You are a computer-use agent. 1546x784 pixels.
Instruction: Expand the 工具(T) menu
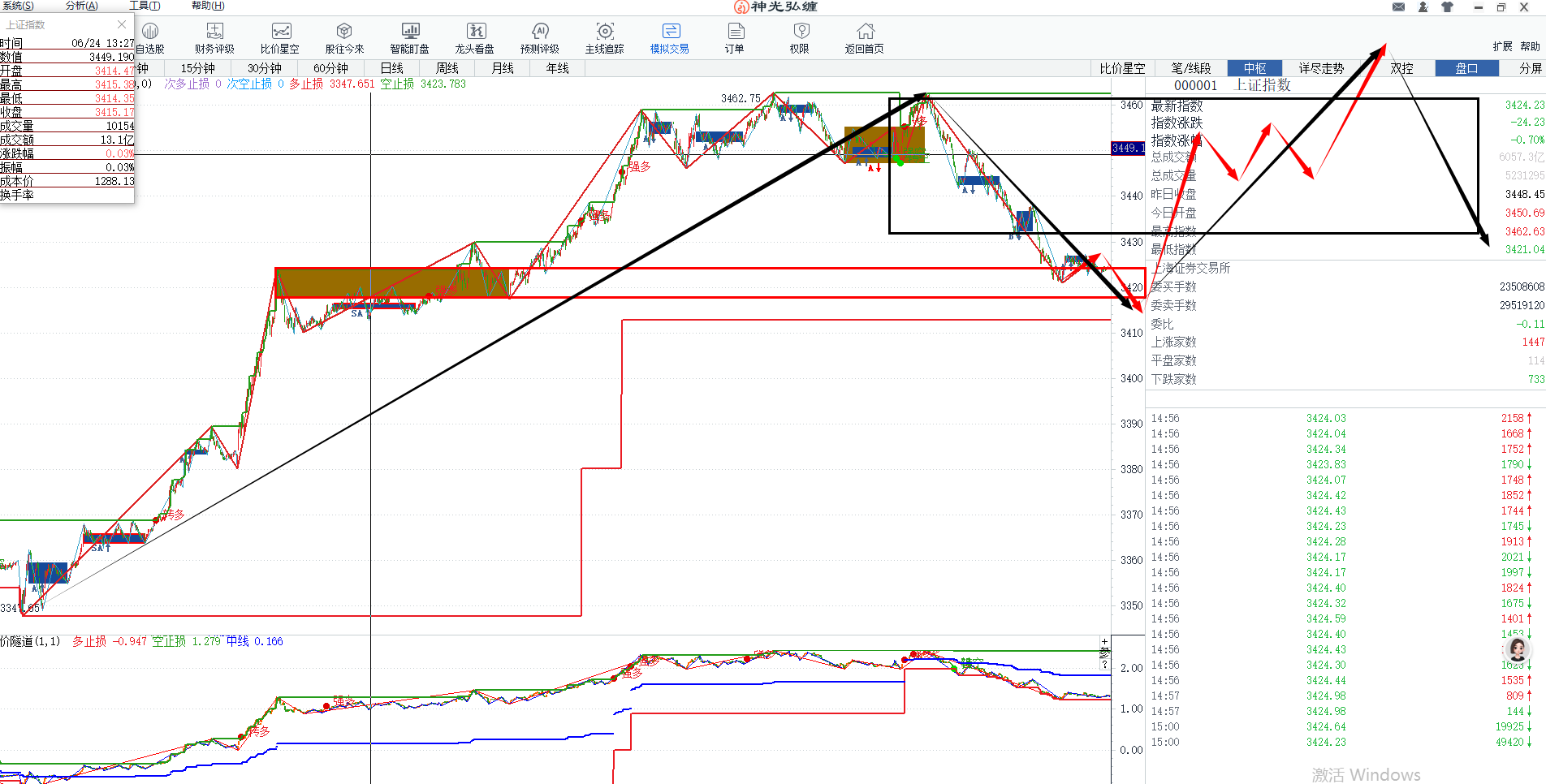click(145, 6)
